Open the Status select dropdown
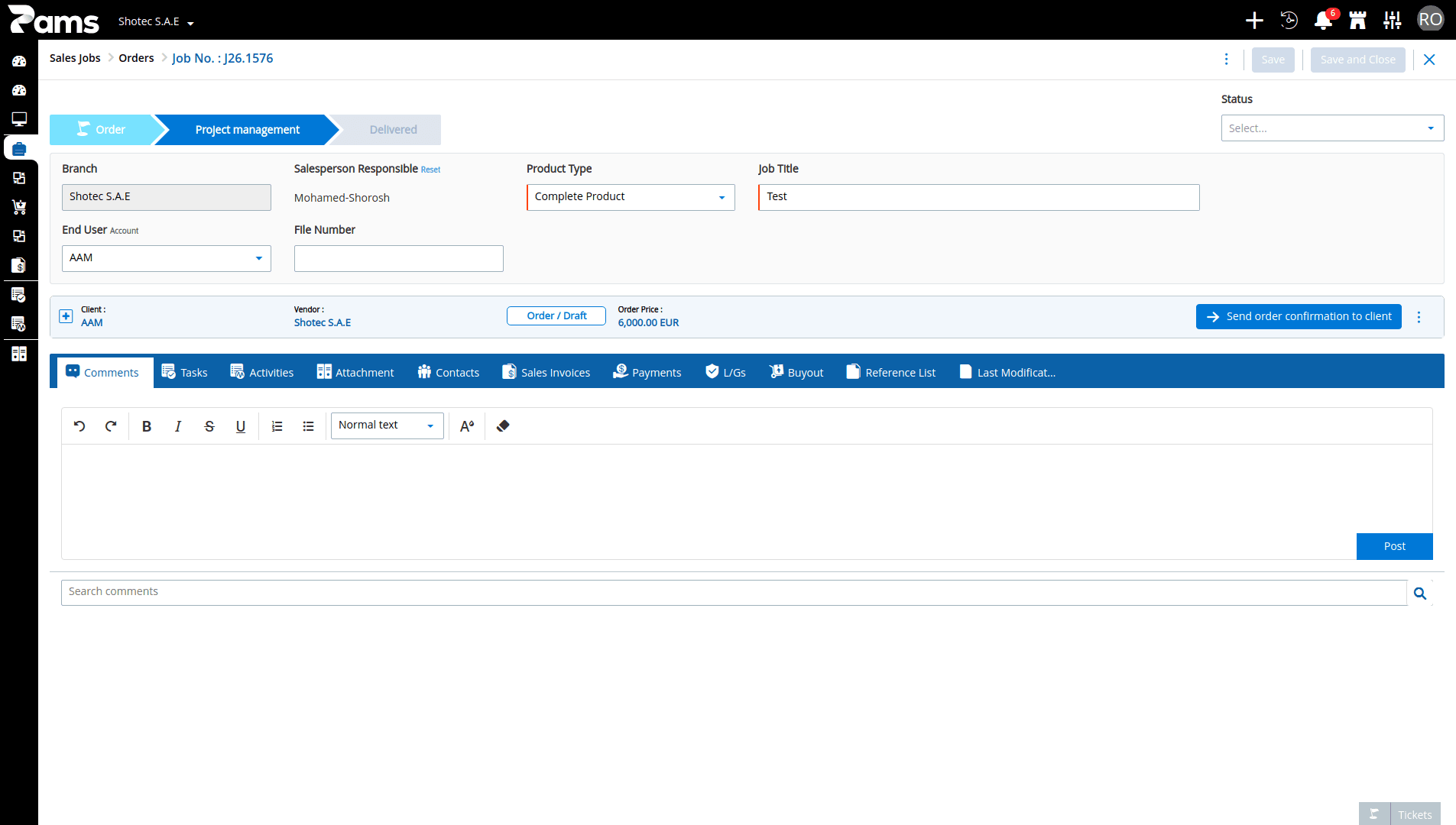 point(1332,128)
